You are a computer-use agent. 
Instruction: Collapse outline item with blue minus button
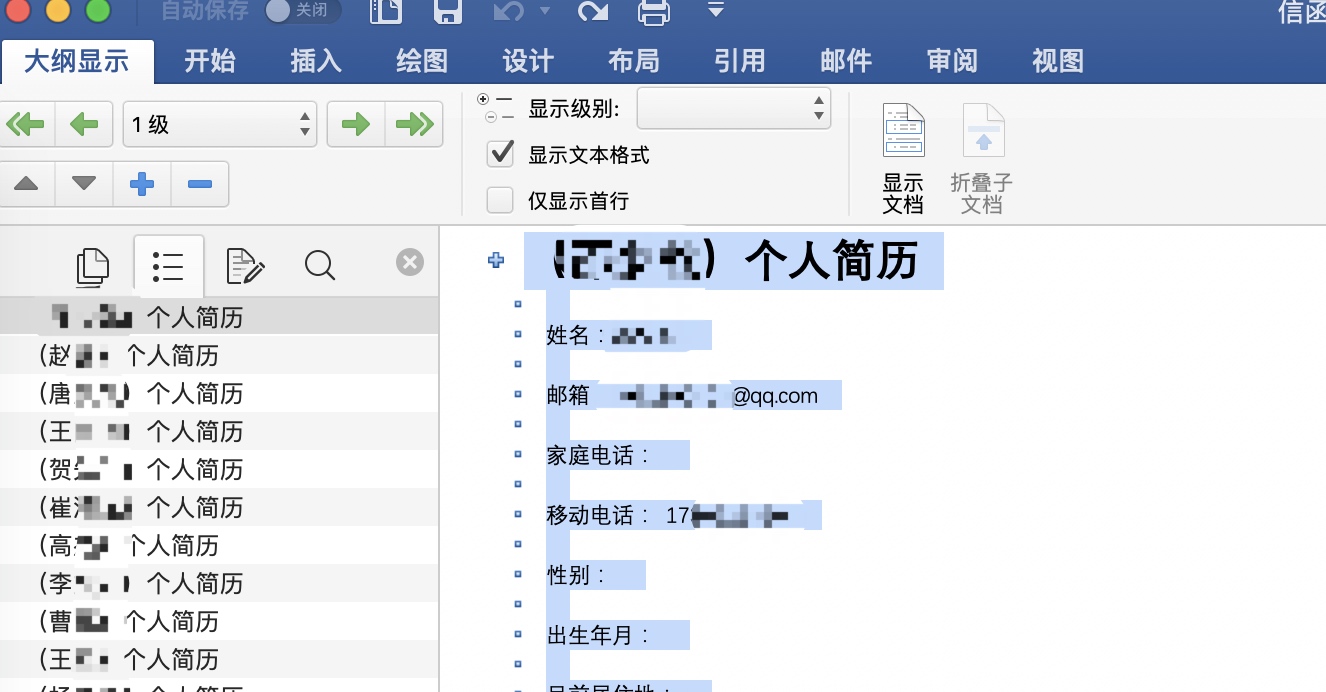200,184
